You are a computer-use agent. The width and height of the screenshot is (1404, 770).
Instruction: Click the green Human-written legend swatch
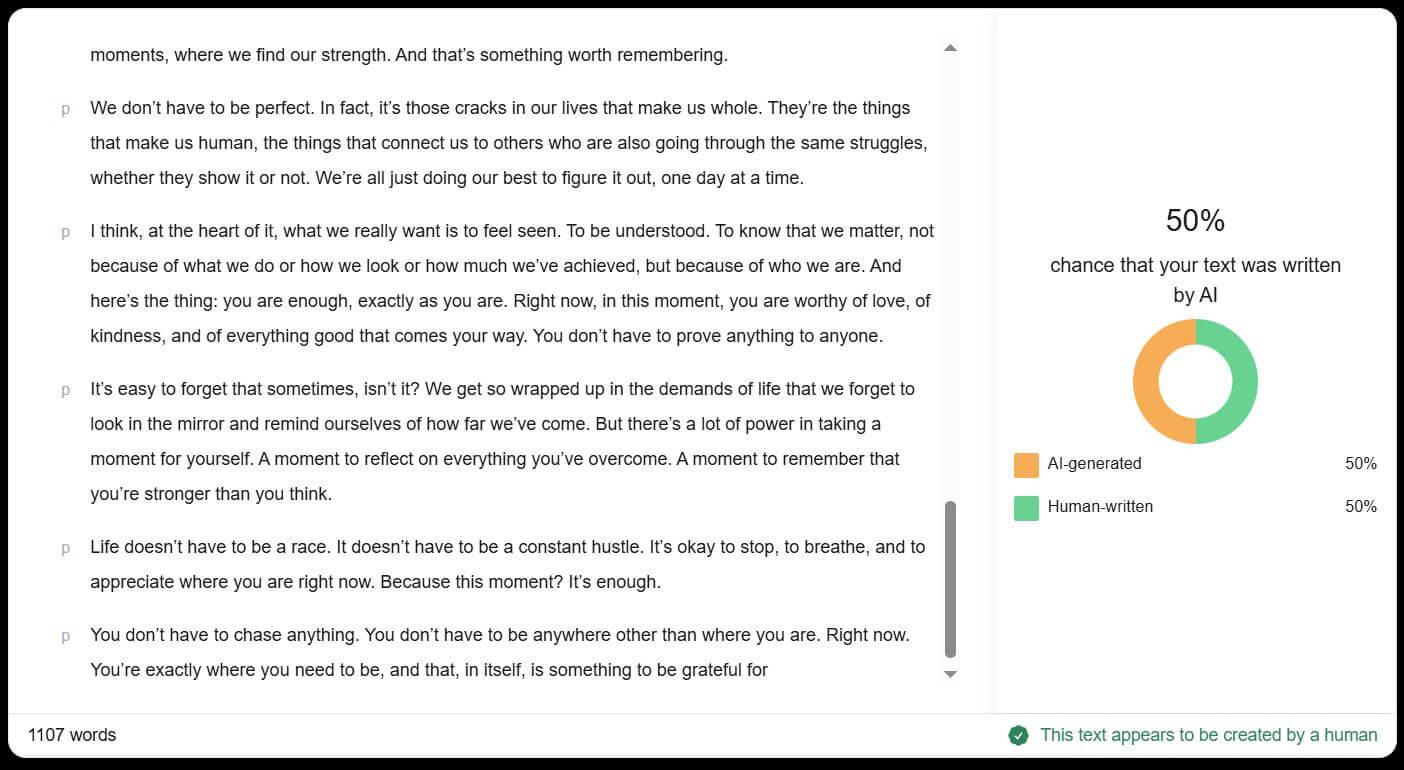[1026, 508]
